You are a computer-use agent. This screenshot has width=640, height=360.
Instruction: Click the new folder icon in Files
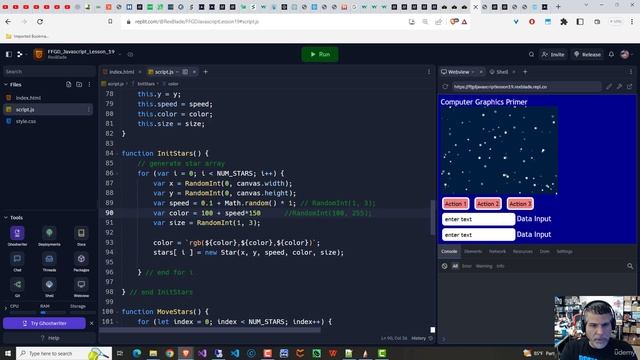point(79,84)
